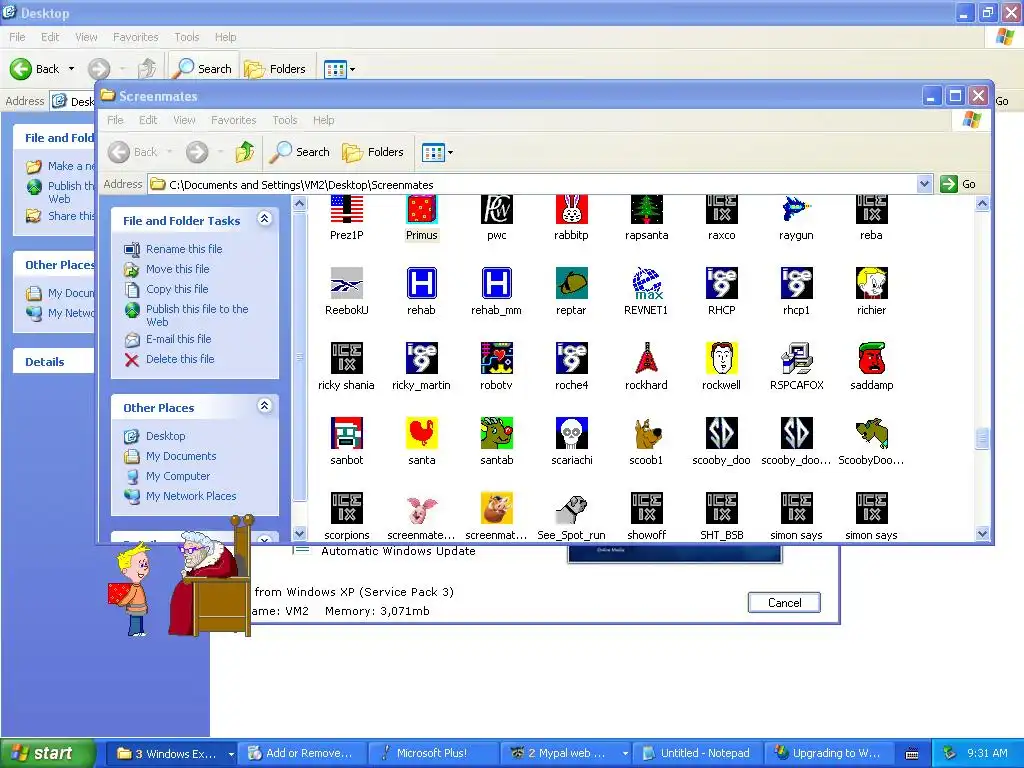Select the raygun file icon

796,210
